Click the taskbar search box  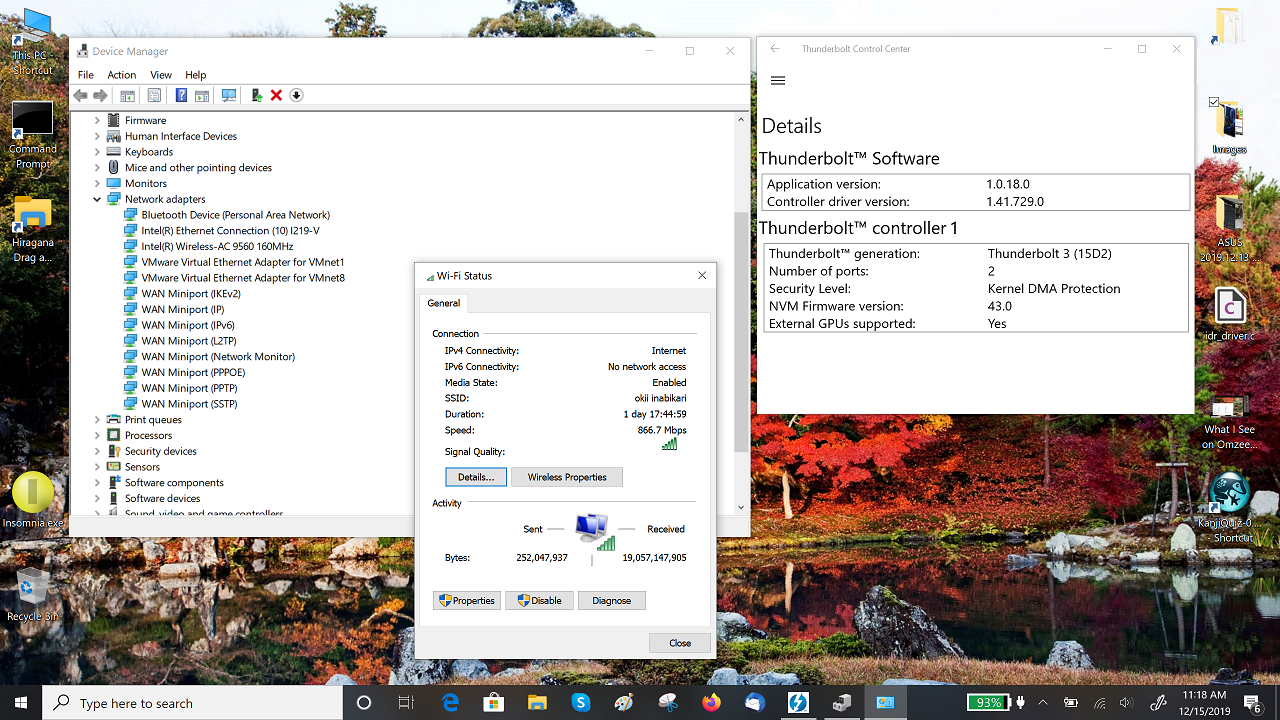coord(194,703)
